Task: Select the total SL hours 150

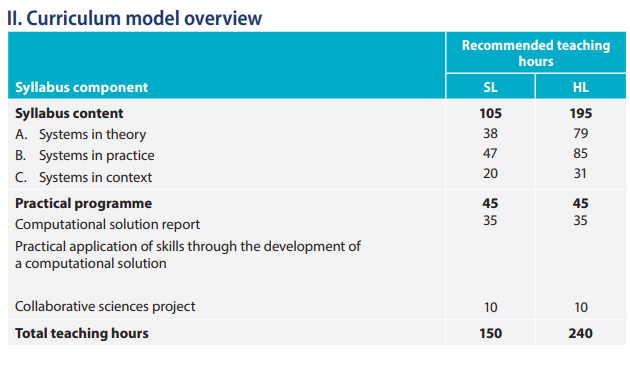Action: click(490, 333)
